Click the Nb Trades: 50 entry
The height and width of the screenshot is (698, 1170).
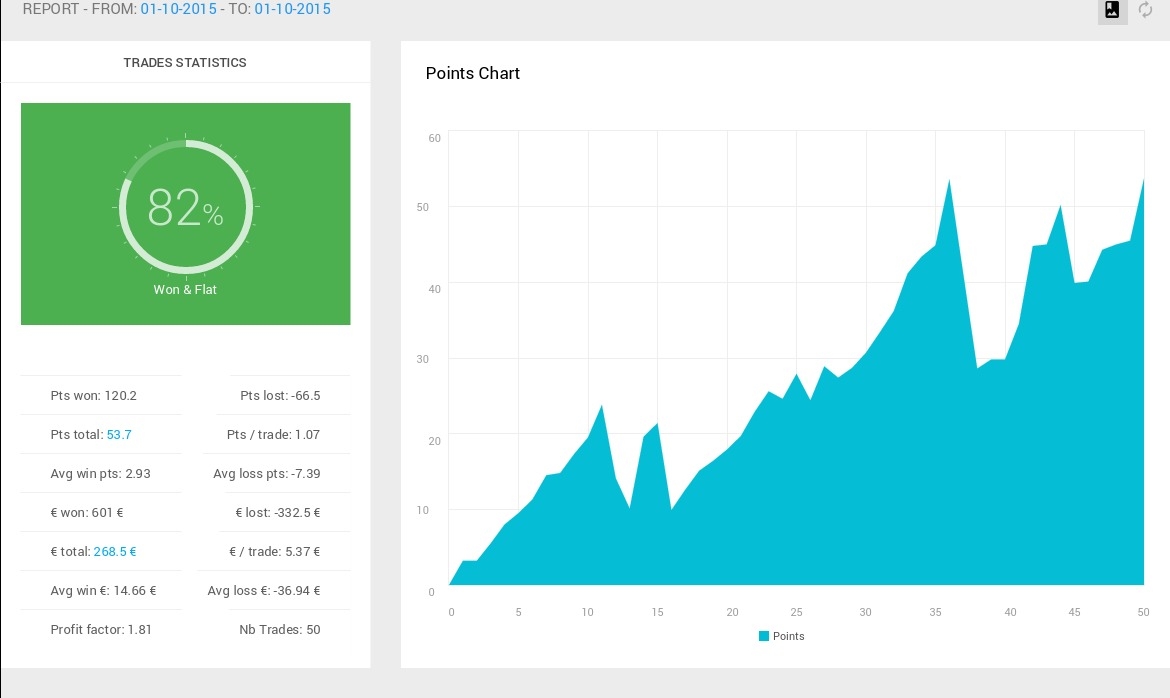point(280,629)
